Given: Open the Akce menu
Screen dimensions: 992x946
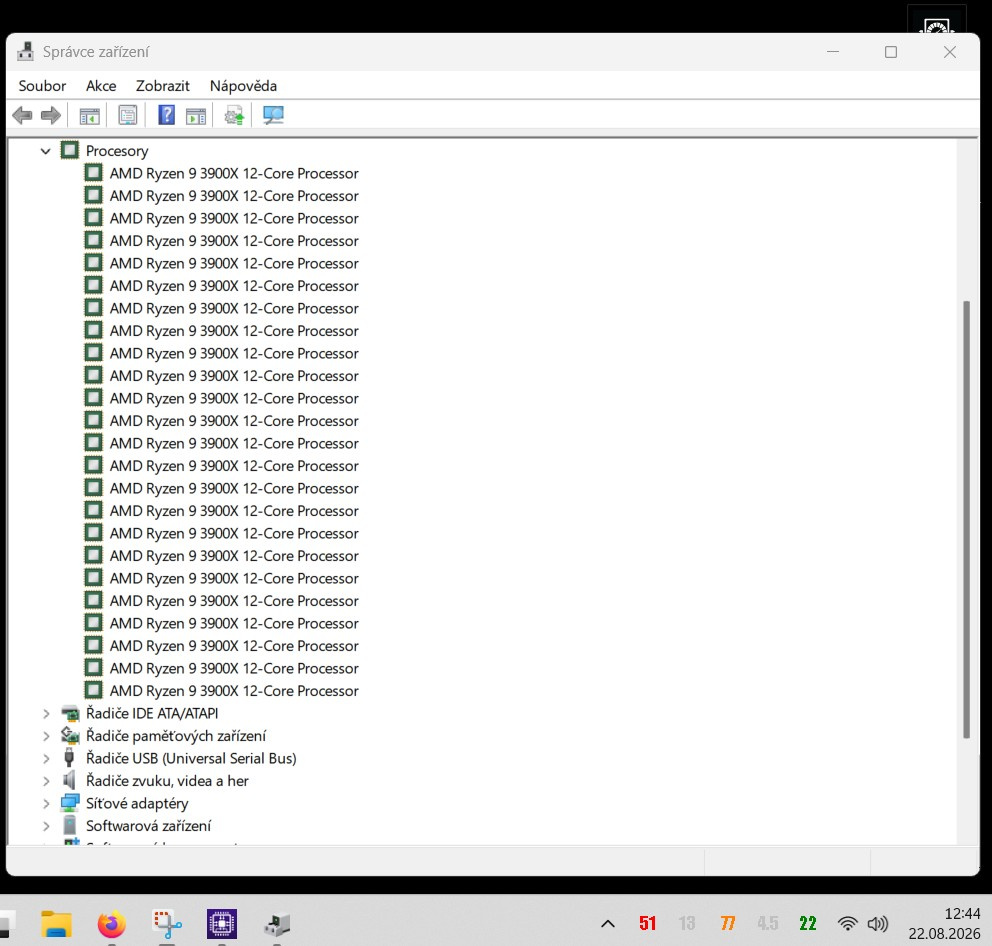Looking at the screenshot, I should click(101, 86).
